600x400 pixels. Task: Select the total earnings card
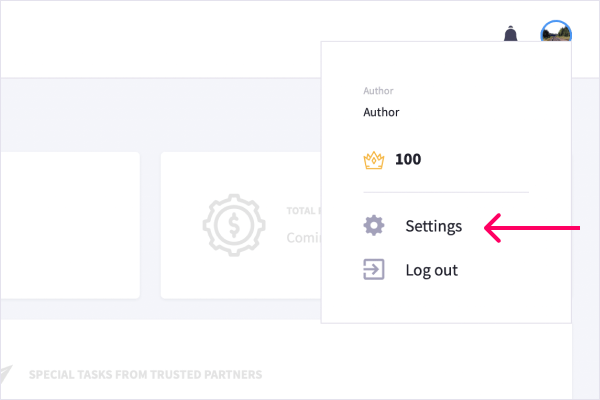coord(241,225)
